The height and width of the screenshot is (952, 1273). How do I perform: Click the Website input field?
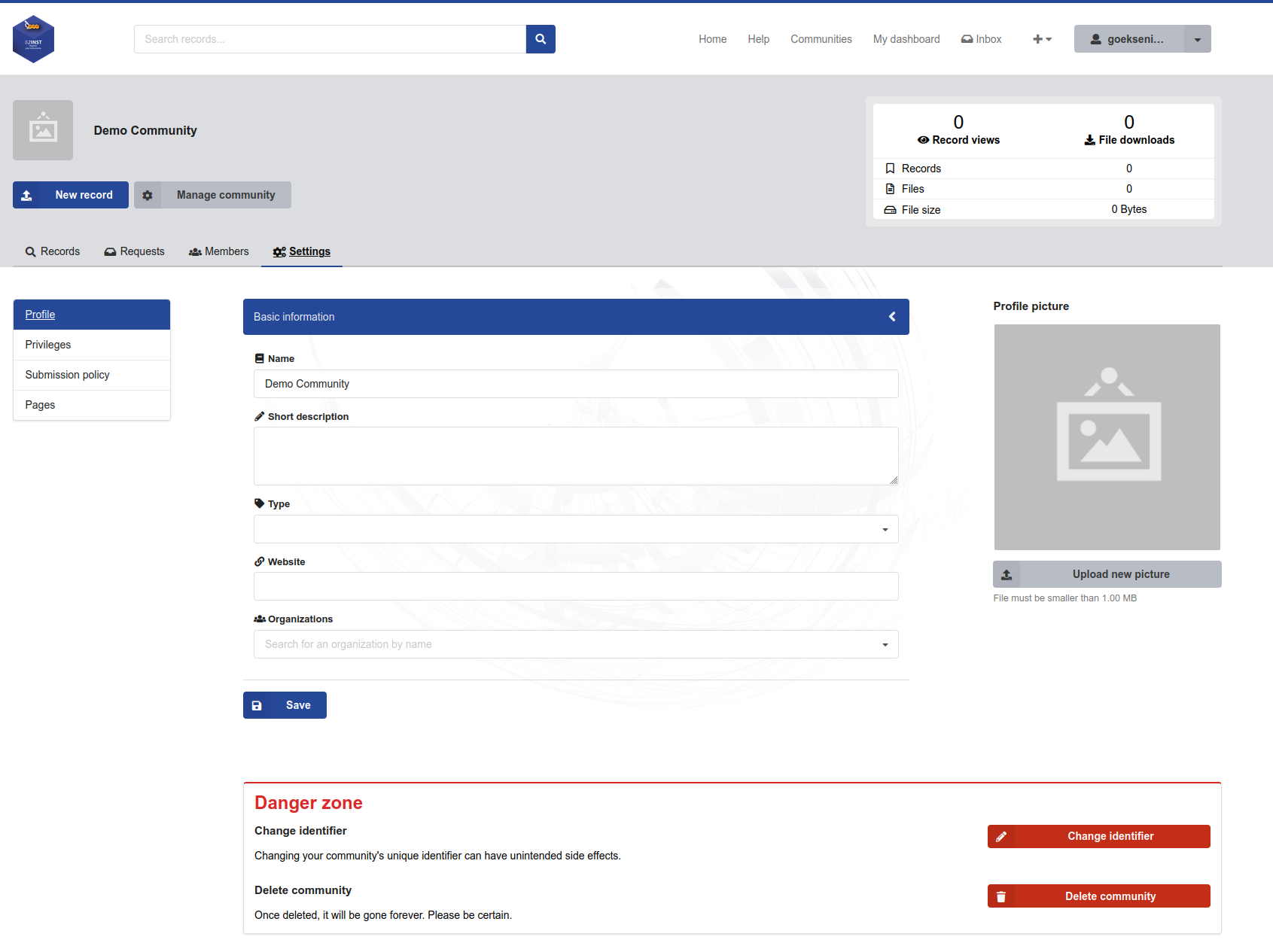tap(576, 586)
